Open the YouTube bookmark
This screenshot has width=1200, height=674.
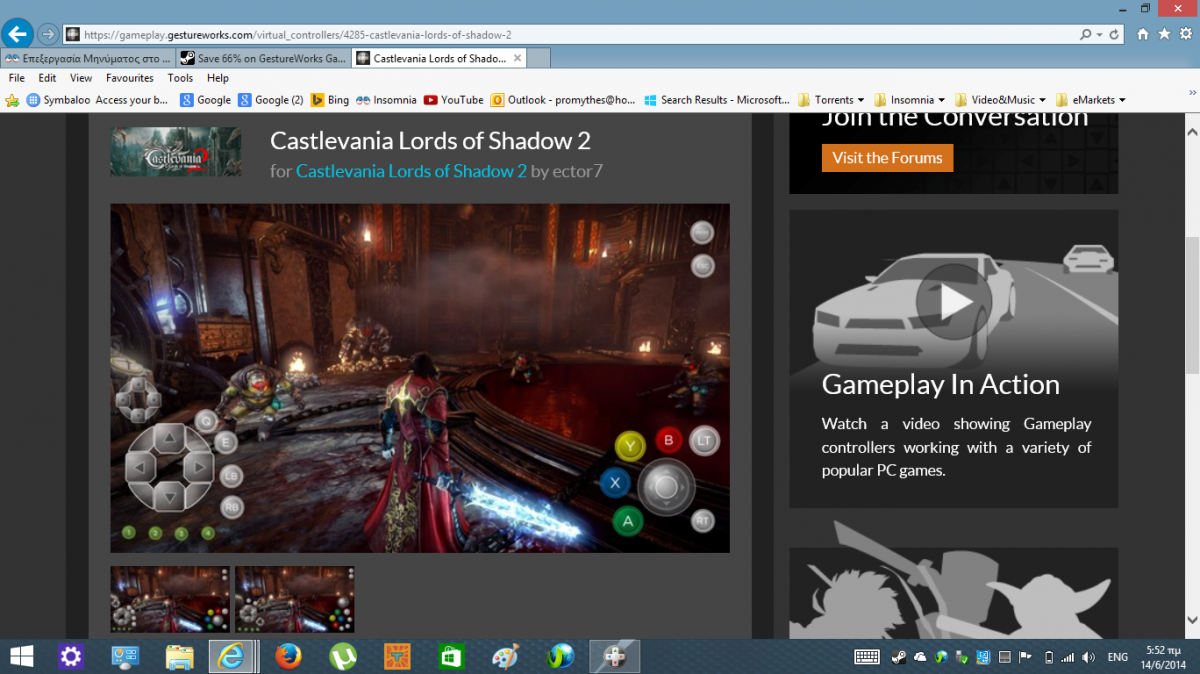pos(453,100)
